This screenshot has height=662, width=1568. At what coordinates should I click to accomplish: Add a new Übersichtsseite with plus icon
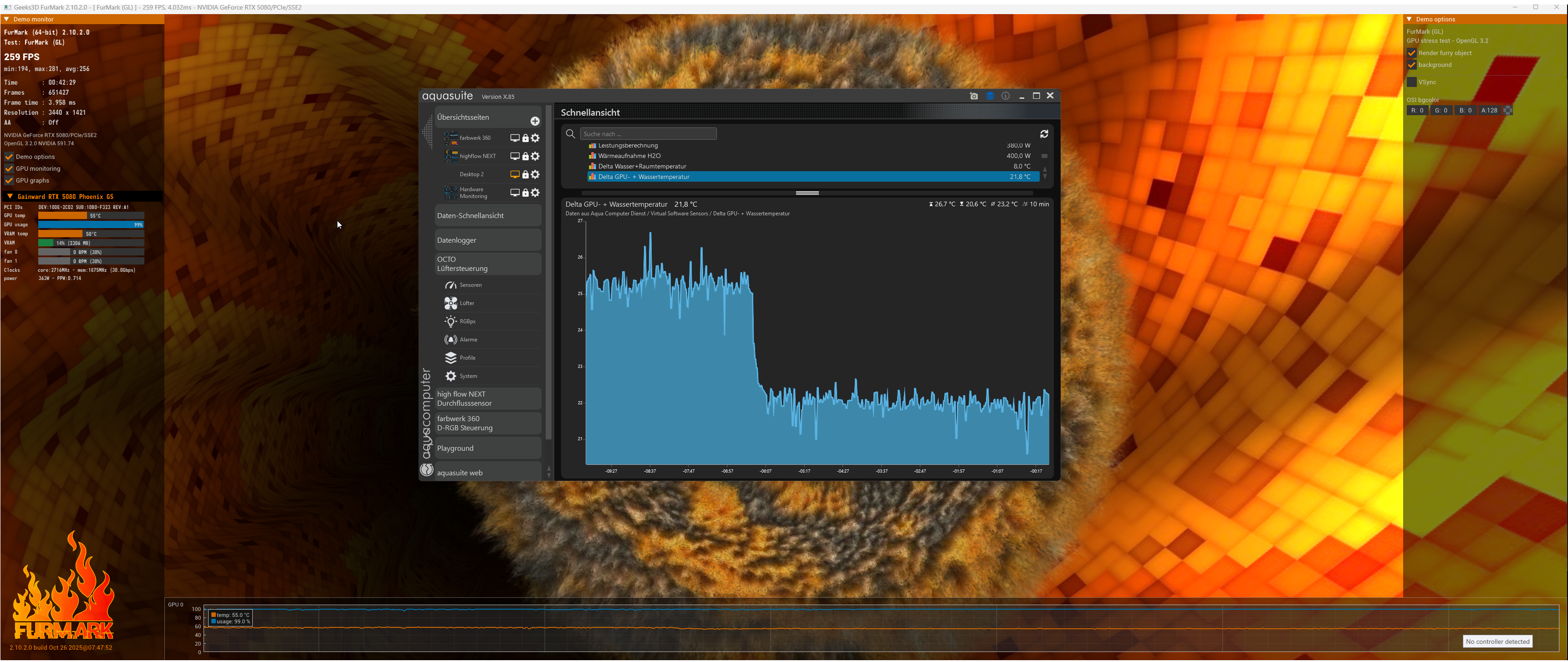[535, 121]
